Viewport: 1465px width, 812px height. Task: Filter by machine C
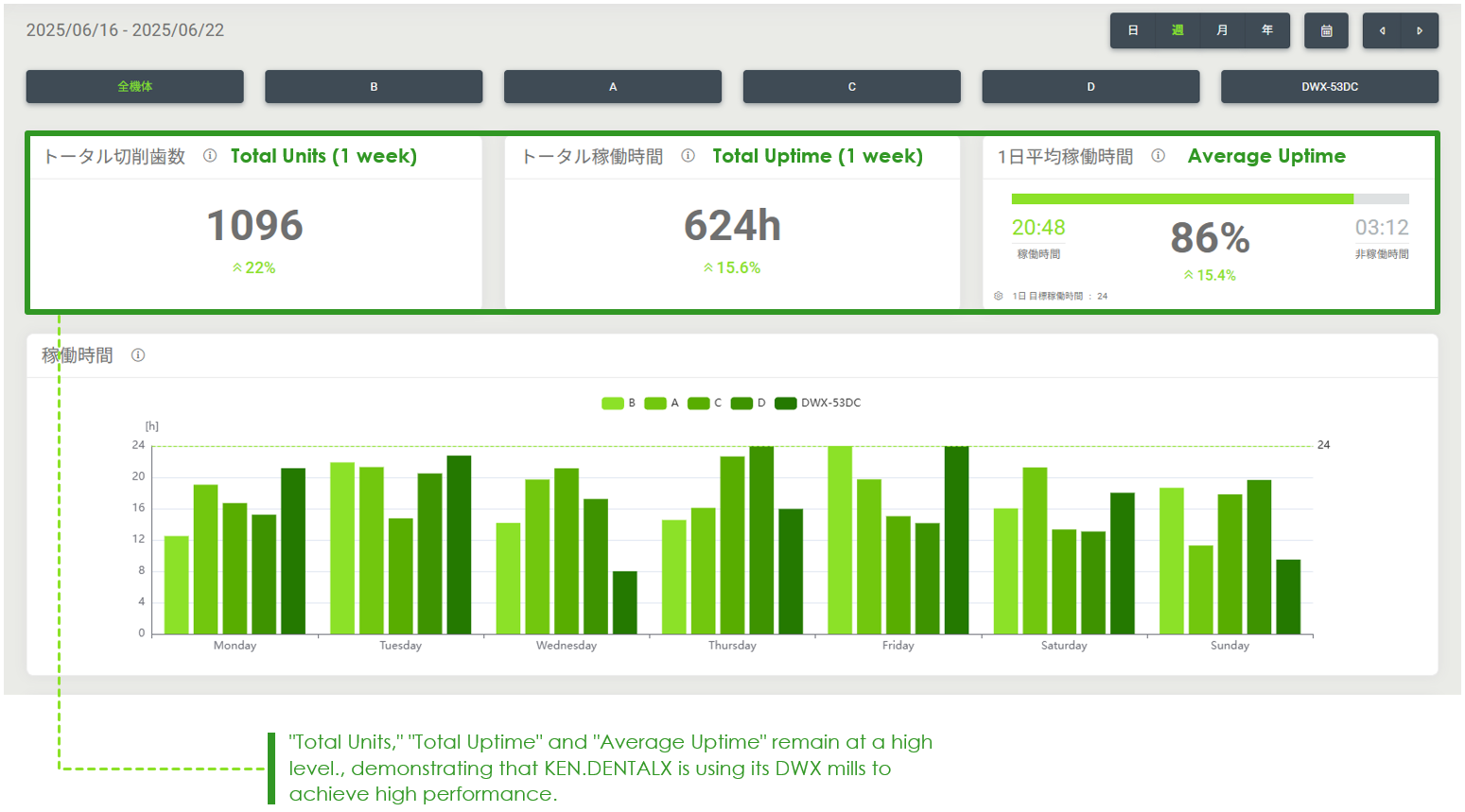click(x=851, y=86)
